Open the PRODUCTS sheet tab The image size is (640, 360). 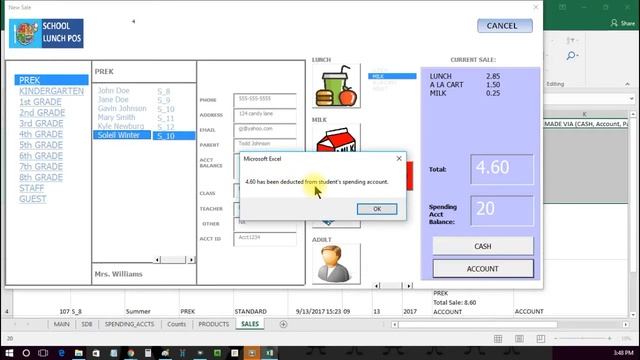coord(213,324)
